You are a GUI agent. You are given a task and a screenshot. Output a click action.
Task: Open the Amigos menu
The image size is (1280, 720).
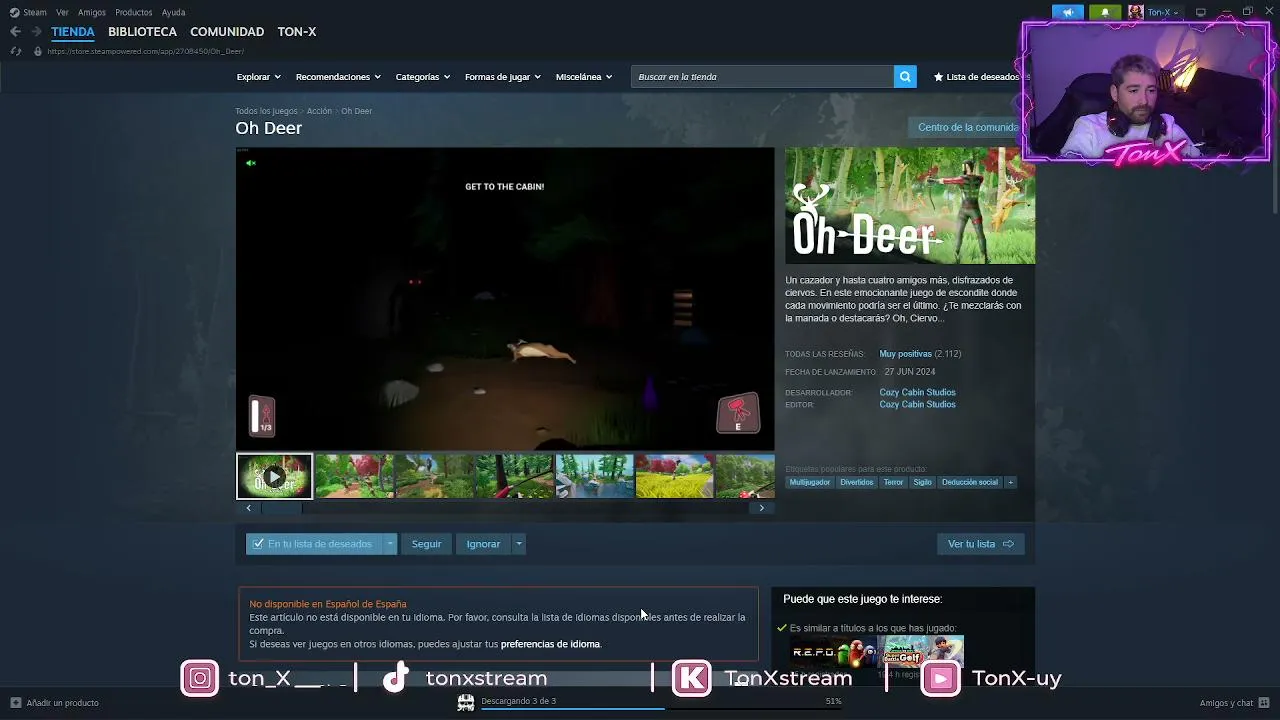[x=92, y=12]
